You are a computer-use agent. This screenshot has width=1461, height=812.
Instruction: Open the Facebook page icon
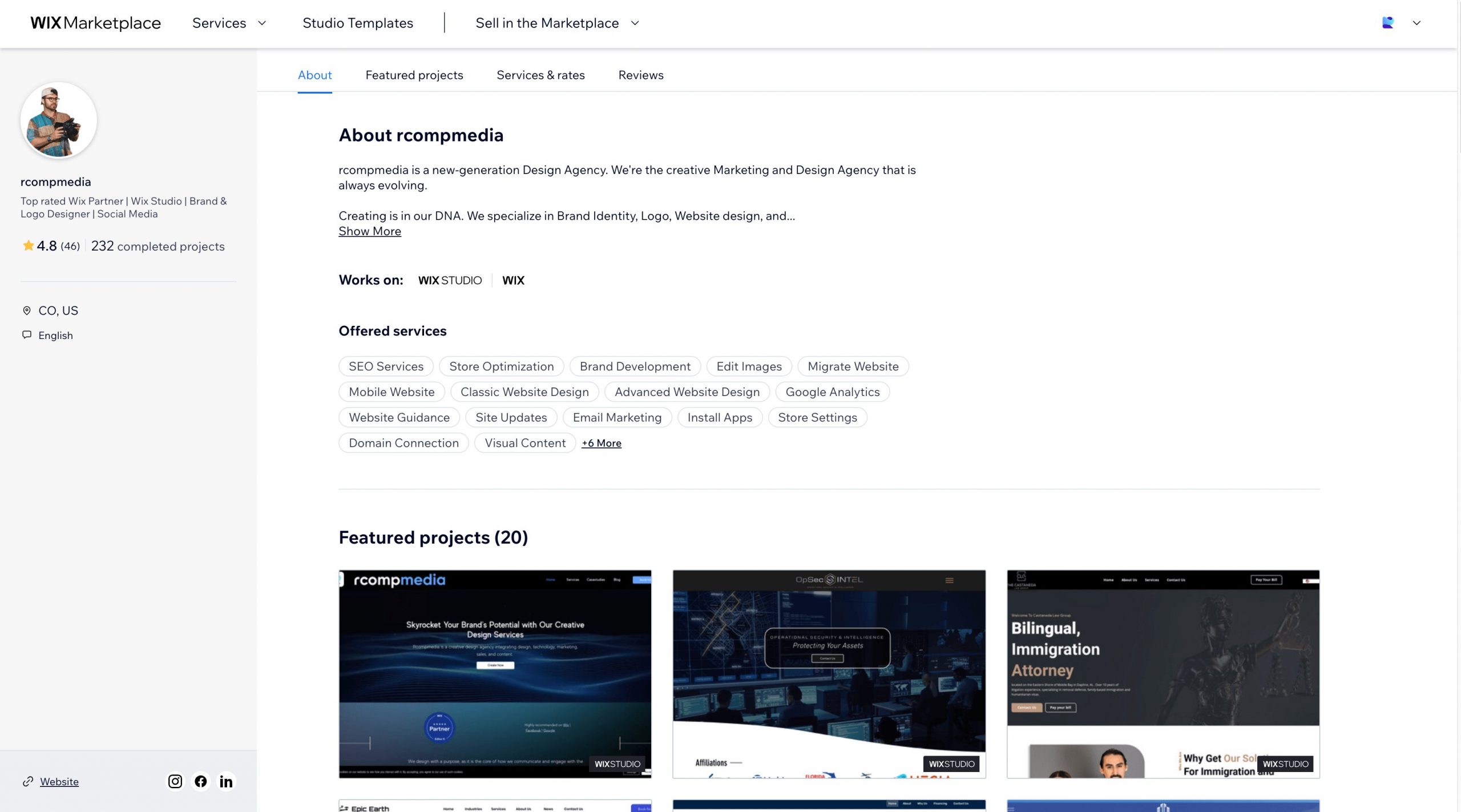(201, 781)
